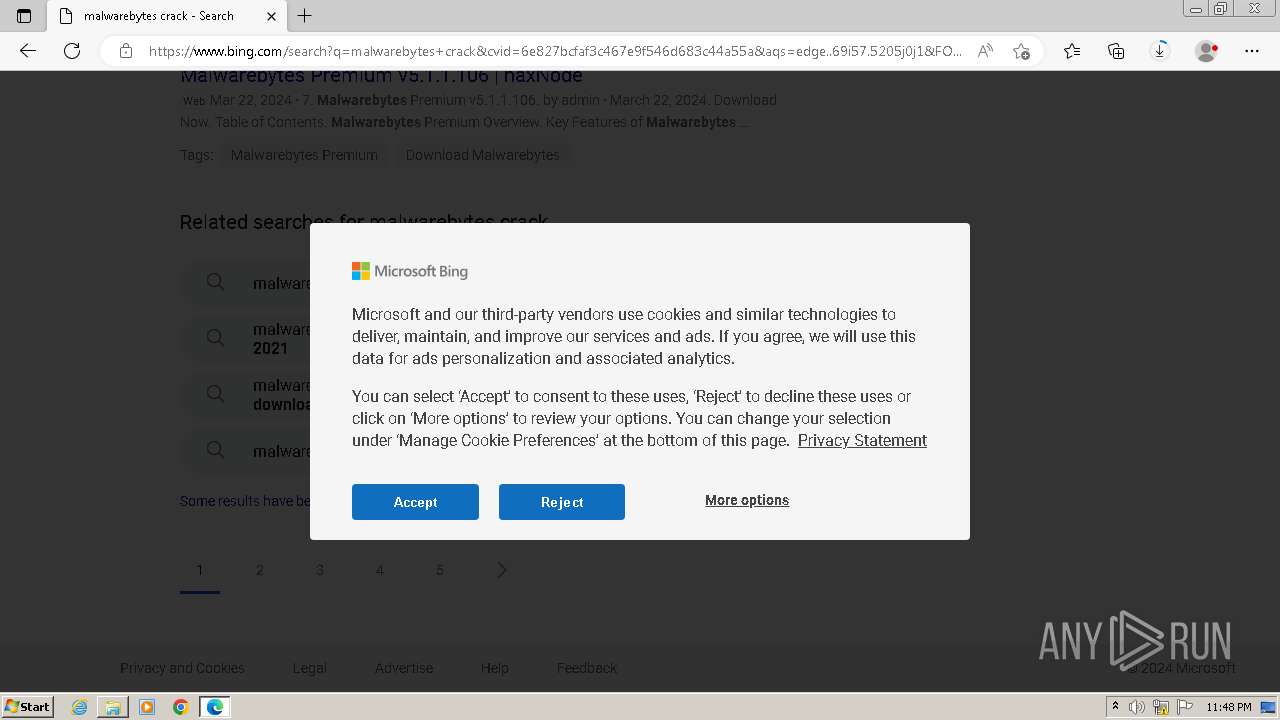1280x720 pixels.
Task: Go to results page 2
Action: click(260, 570)
